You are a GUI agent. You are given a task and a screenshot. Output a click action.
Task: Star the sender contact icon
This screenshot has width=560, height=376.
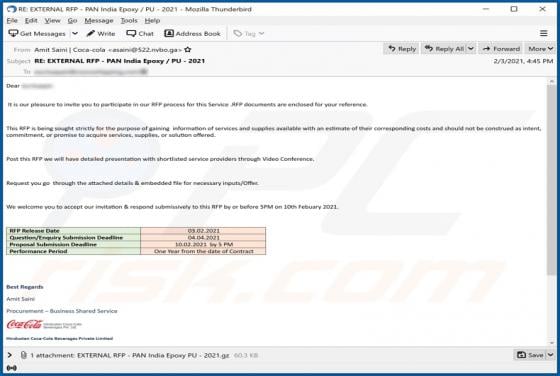point(188,50)
